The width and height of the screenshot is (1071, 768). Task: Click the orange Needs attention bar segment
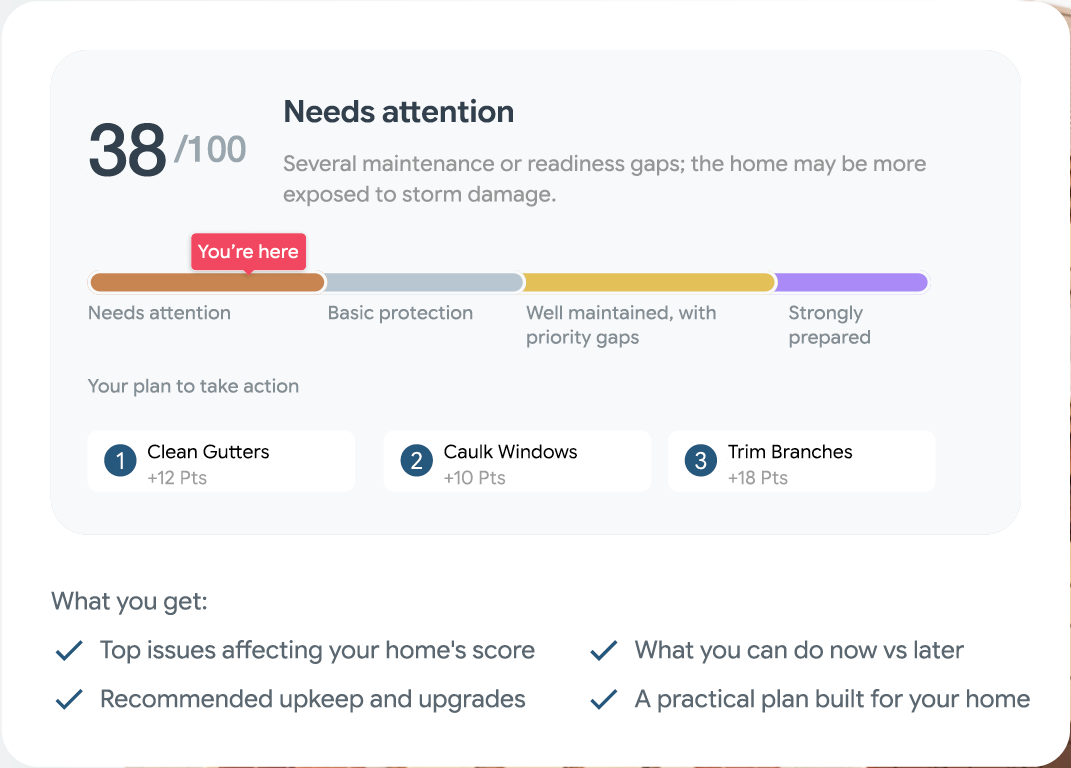208,282
